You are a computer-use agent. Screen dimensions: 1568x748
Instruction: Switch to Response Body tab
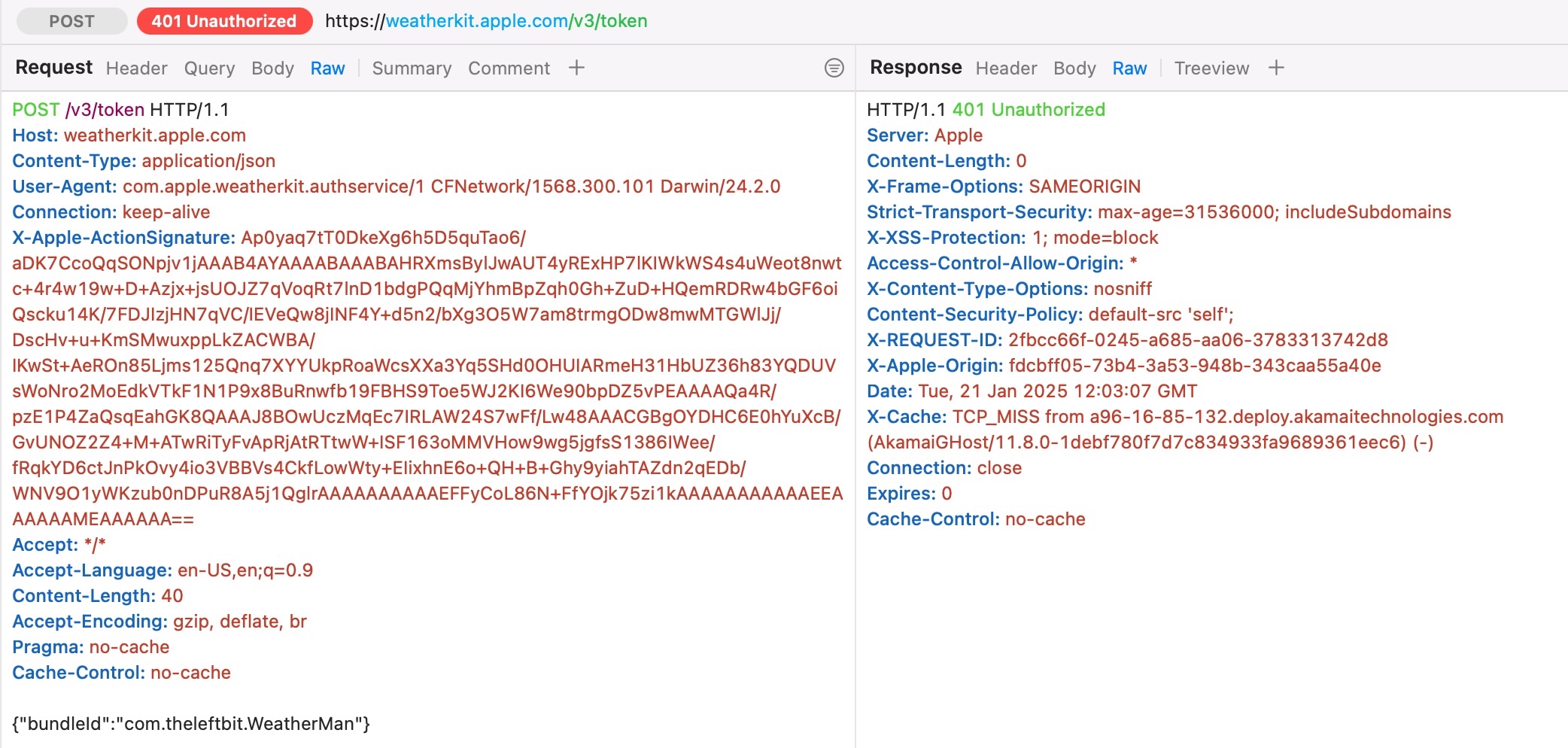pos(1074,68)
